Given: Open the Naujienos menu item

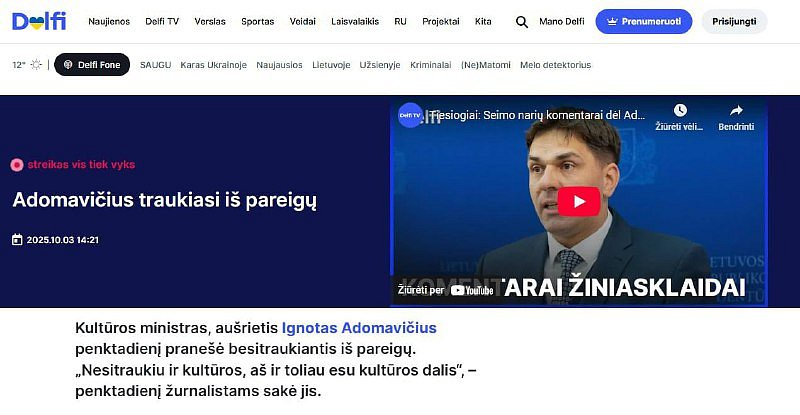Looking at the screenshot, I should [x=109, y=21].
